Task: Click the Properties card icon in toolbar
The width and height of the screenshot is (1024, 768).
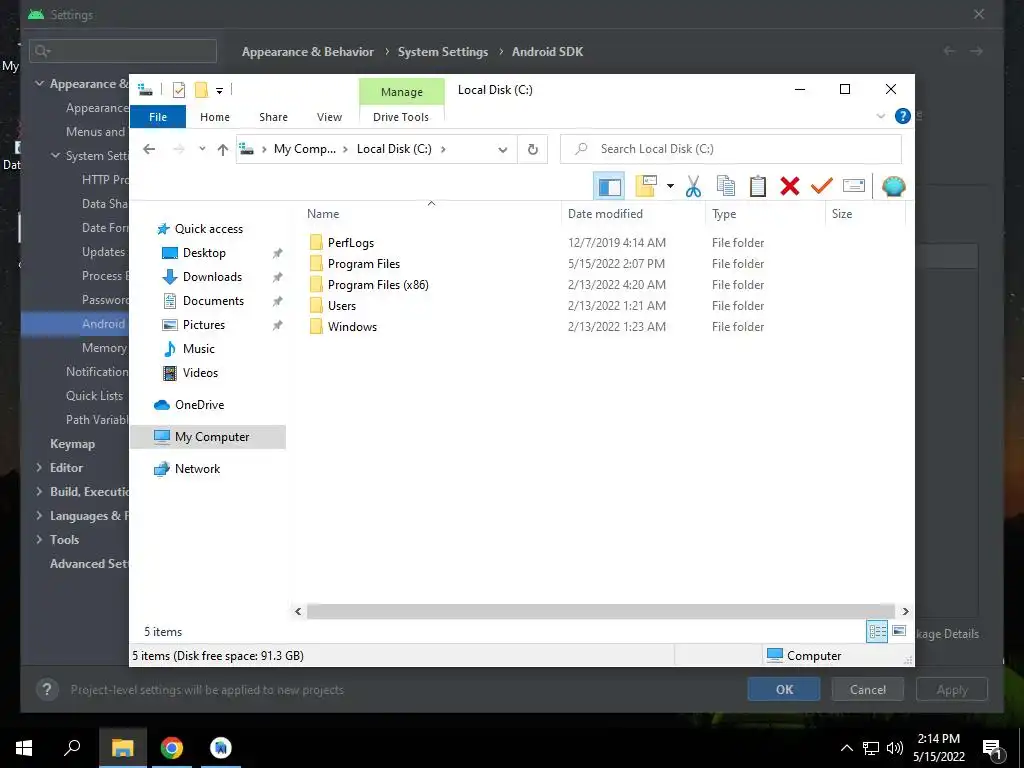Action: [x=854, y=186]
